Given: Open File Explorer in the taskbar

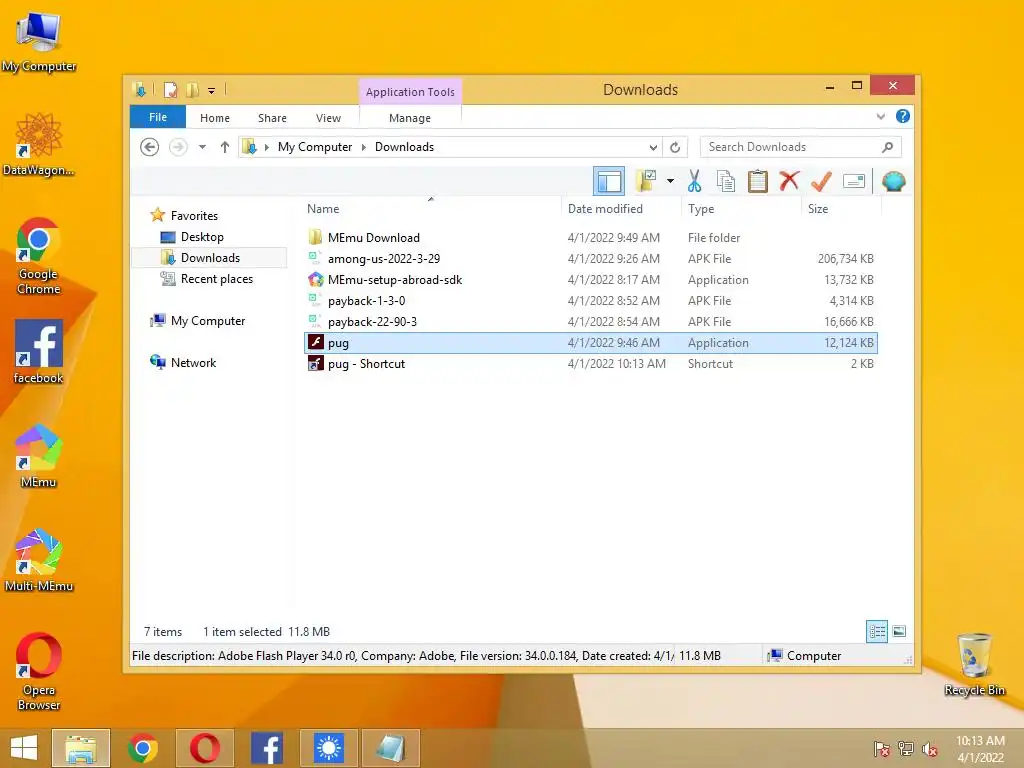Looking at the screenshot, I should 80,748.
